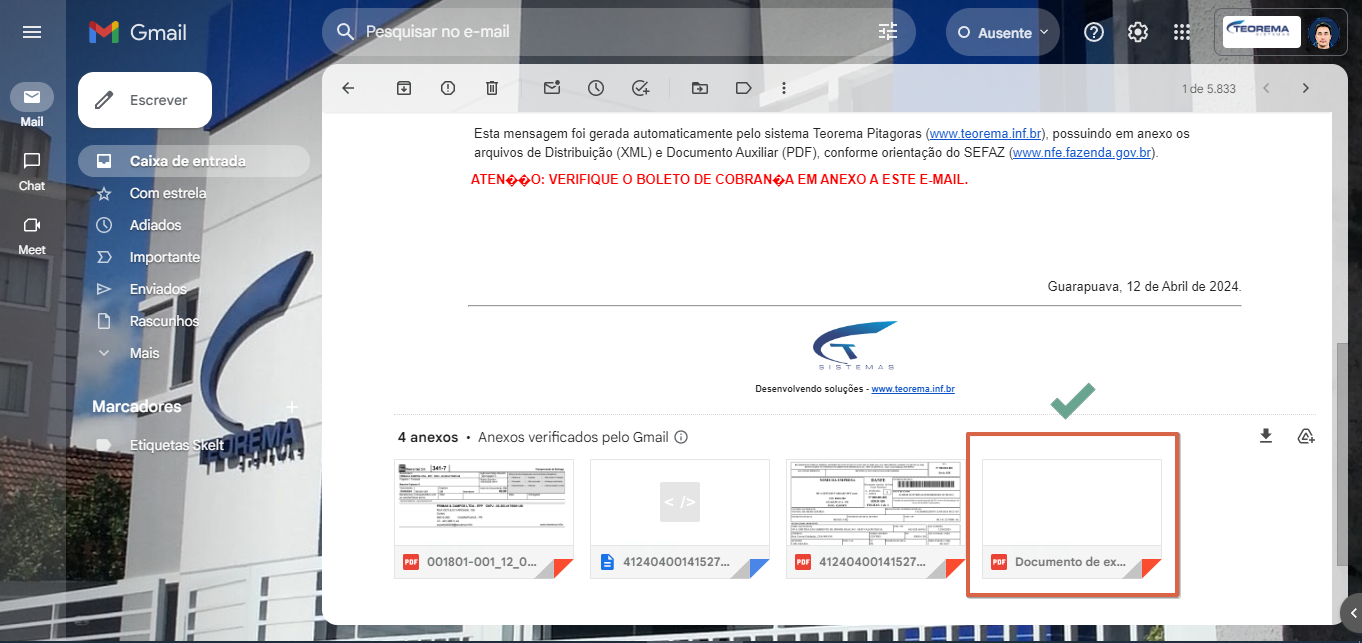Open the side panel arrow at bottom right
Image resolution: width=1362 pixels, height=643 pixels.
(x=1351, y=612)
